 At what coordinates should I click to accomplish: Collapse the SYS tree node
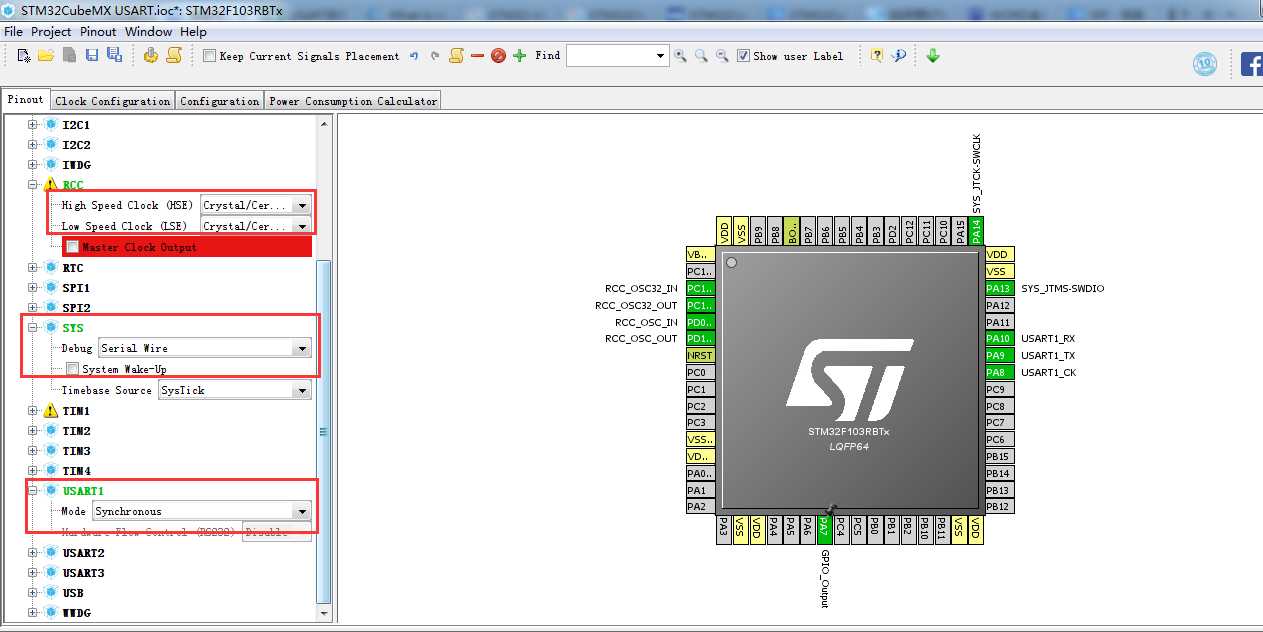[33, 328]
